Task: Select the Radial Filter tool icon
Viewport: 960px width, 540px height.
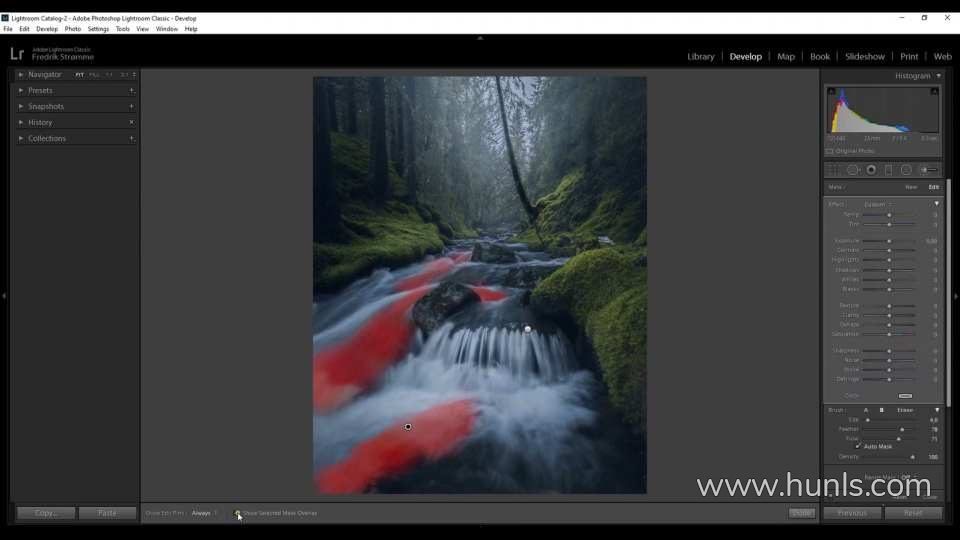Action: coord(906,170)
